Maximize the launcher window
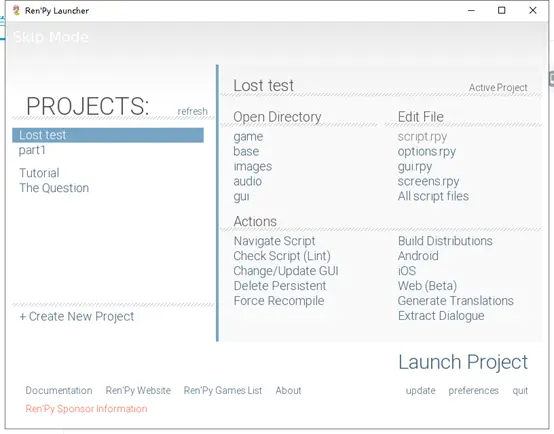The height and width of the screenshot is (434, 554). point(501,10)
